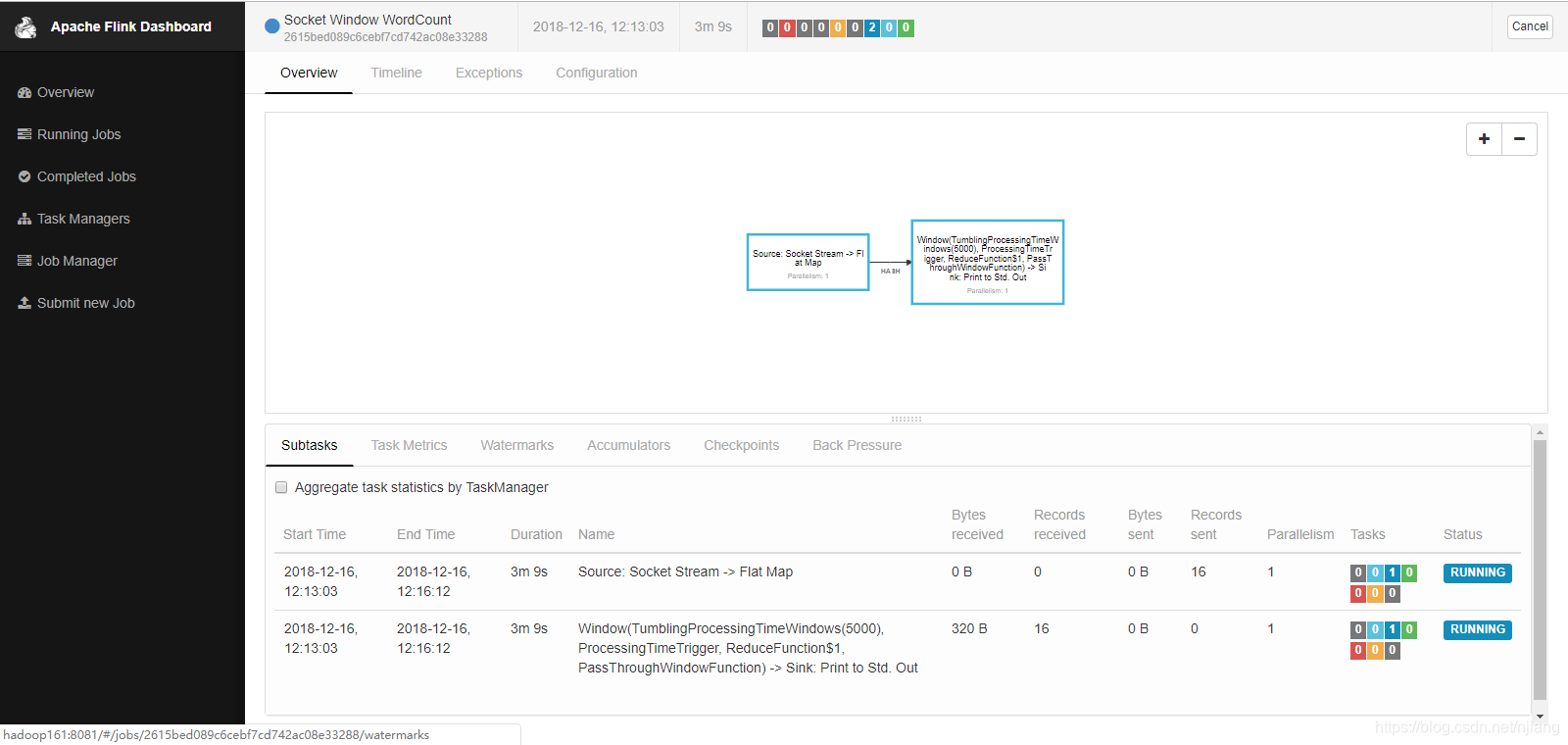Zoom out the job graph with minus
This screenshot has width=1568, height=745.
(1519, 139)
